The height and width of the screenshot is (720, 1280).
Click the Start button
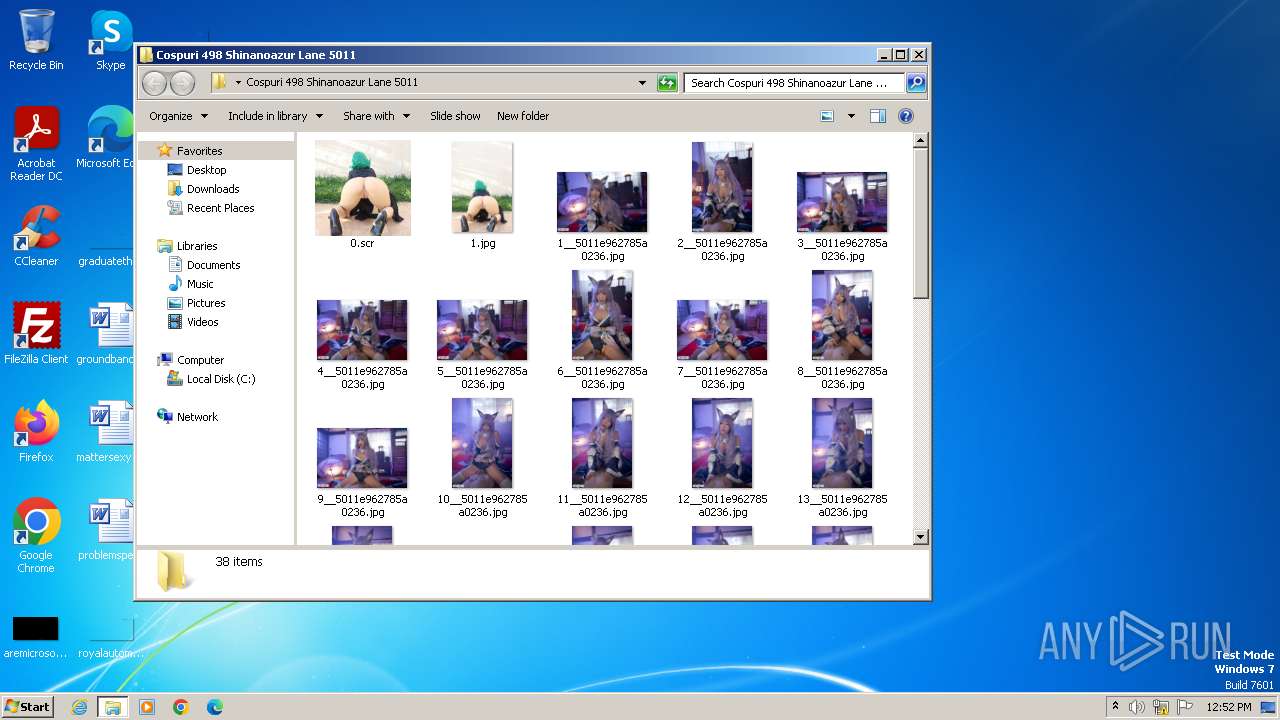click(28, 706)
